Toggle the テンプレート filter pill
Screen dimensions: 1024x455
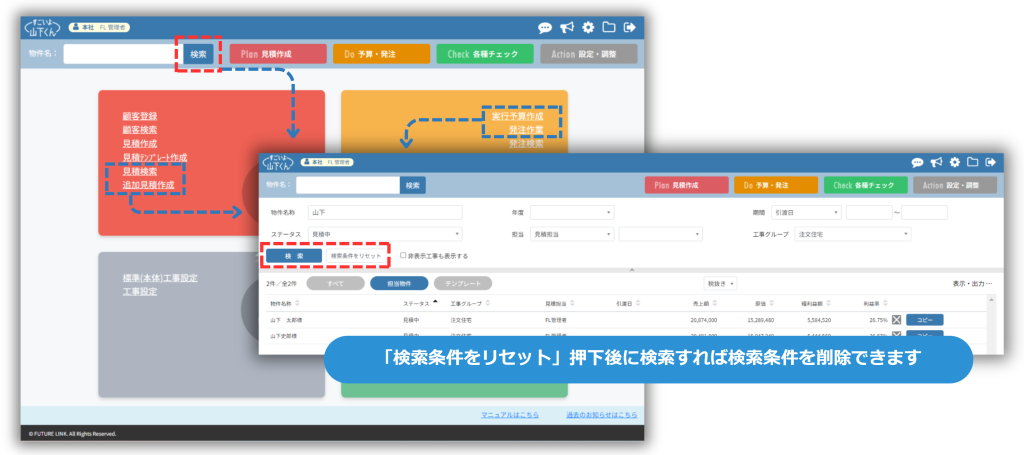pyautogui.click(x=463, y=284)
